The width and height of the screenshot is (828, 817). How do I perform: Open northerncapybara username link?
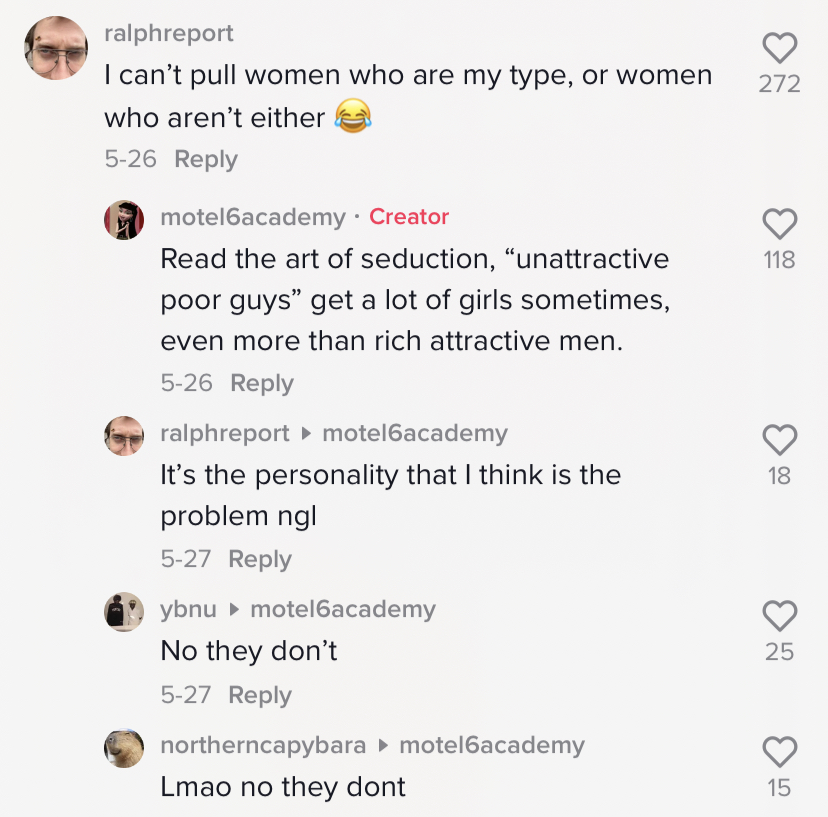263,745
